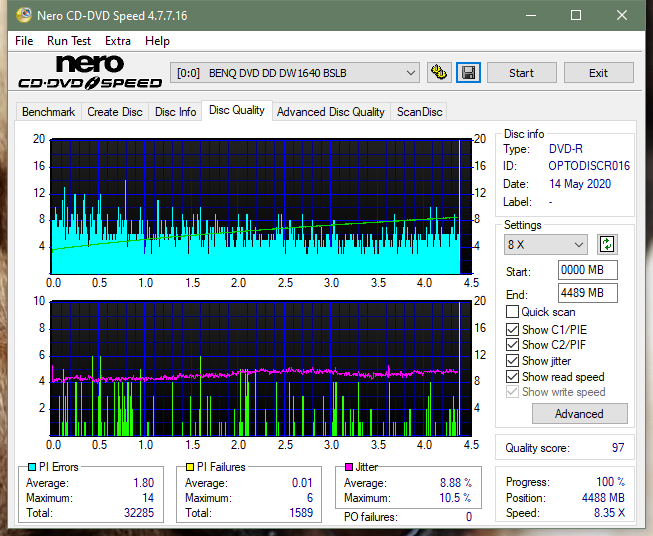Click the PO failures value 0
This screenshot has width=653, height=536.
469,517
